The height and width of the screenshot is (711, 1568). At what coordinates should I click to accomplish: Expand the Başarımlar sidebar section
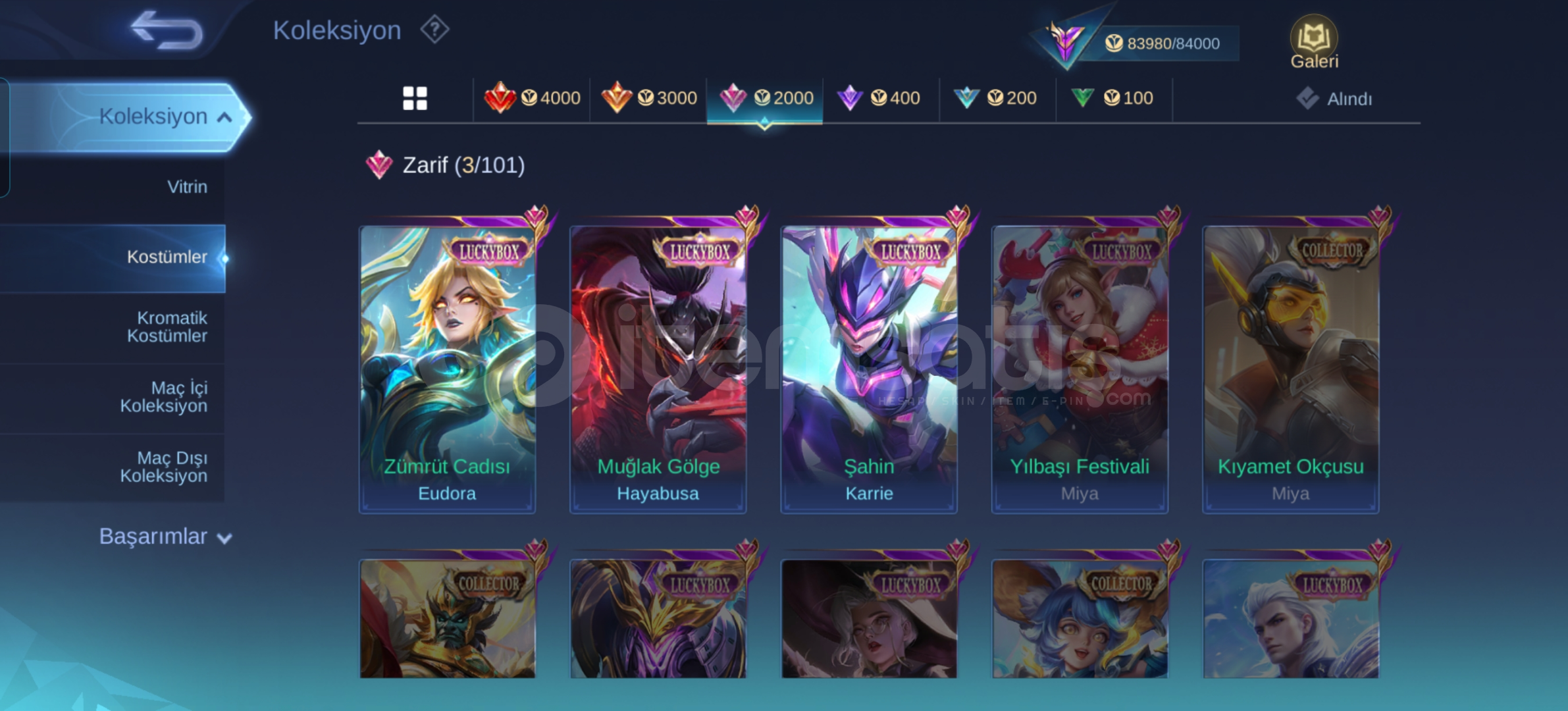click(165, 537)
